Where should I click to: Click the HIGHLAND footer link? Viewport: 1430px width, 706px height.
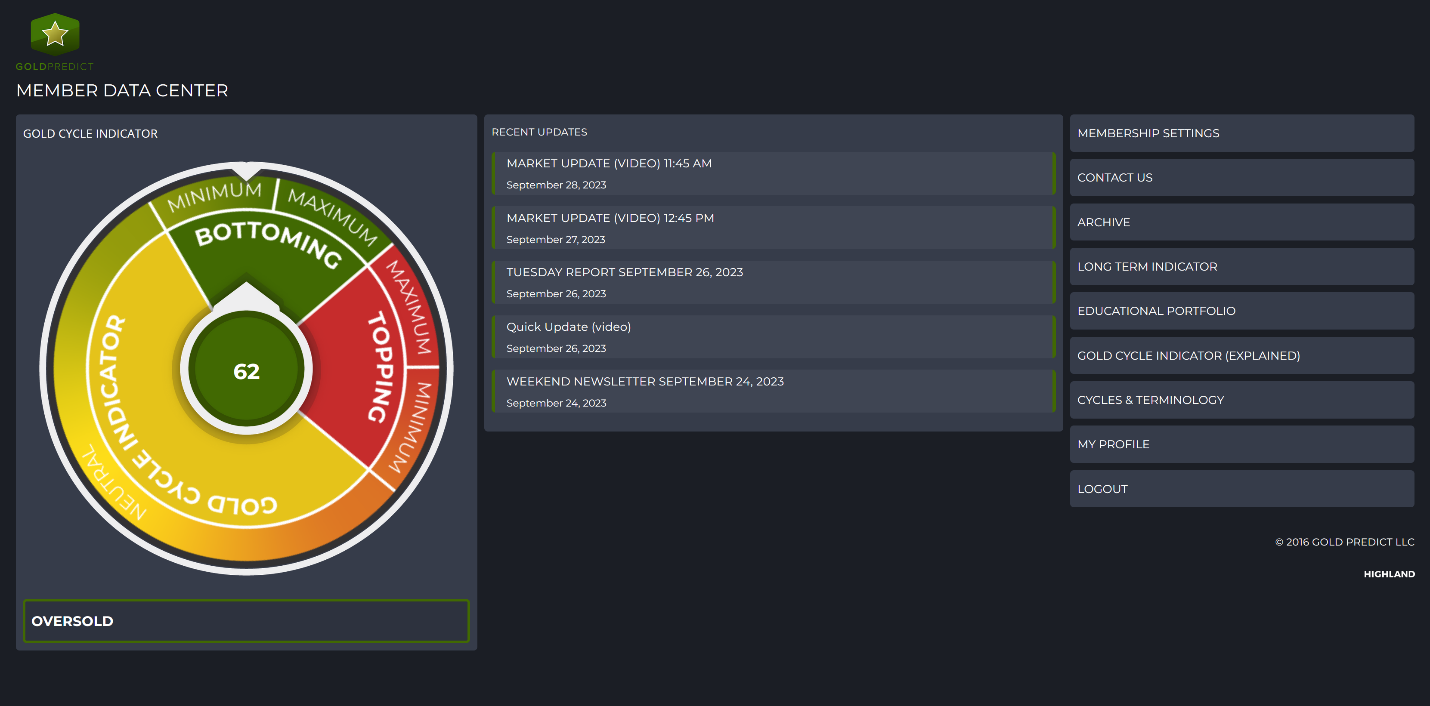tap(1389, 574)
